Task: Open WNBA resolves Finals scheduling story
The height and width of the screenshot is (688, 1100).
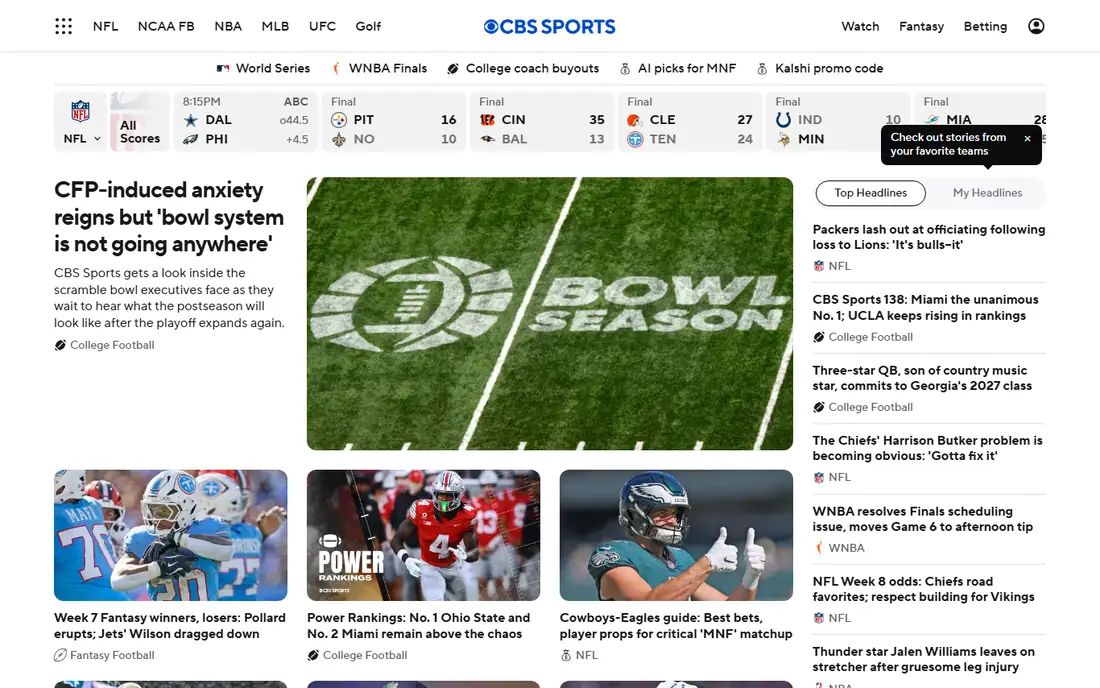Action: (923, 519)
